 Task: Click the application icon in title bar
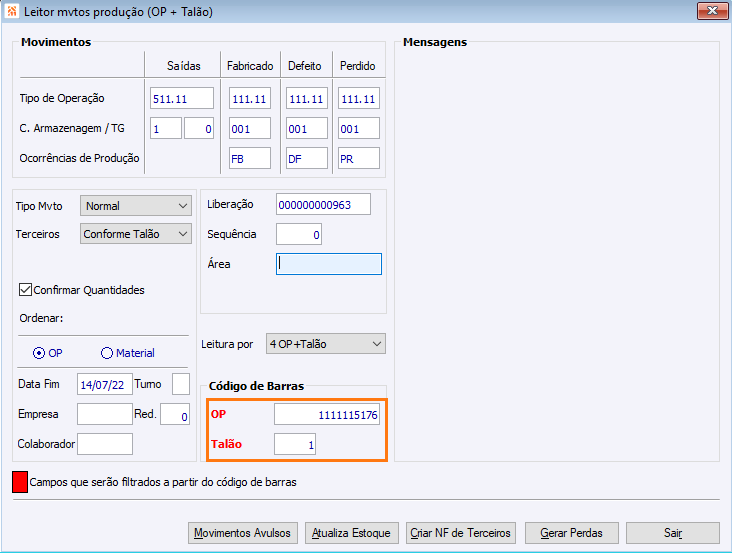12,11
